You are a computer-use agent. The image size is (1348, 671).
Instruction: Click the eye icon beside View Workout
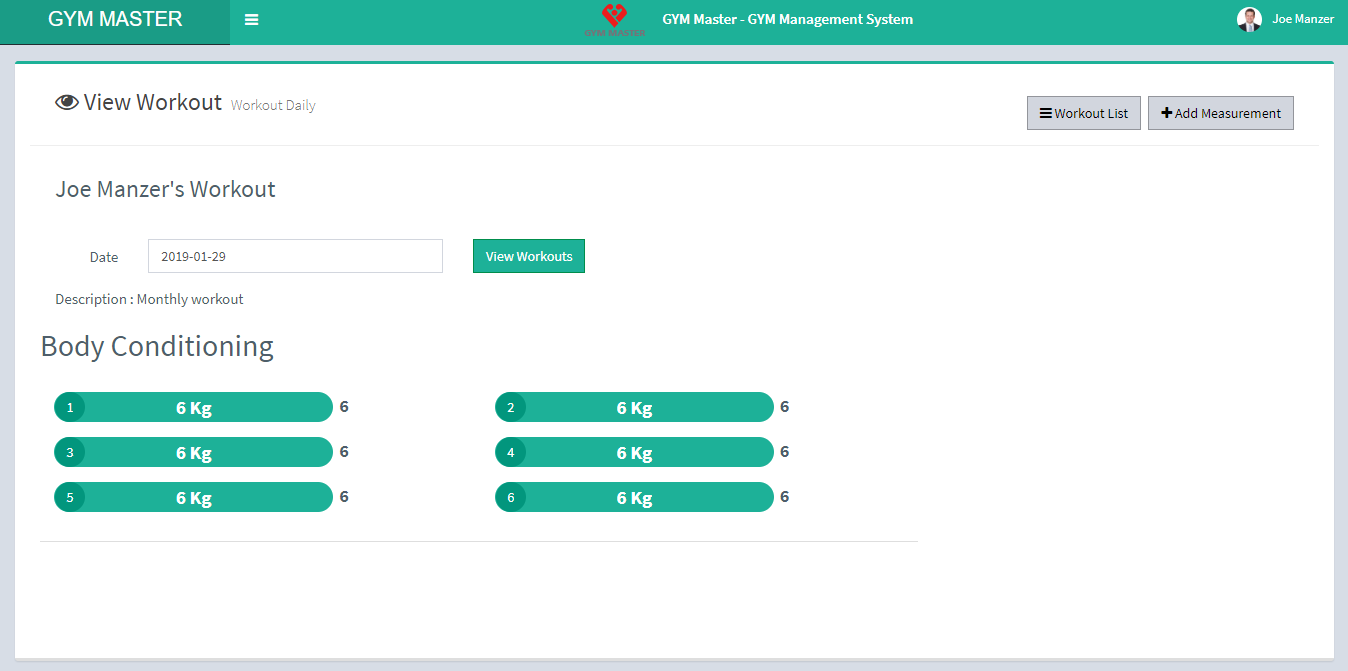click(x=67, y=103)
